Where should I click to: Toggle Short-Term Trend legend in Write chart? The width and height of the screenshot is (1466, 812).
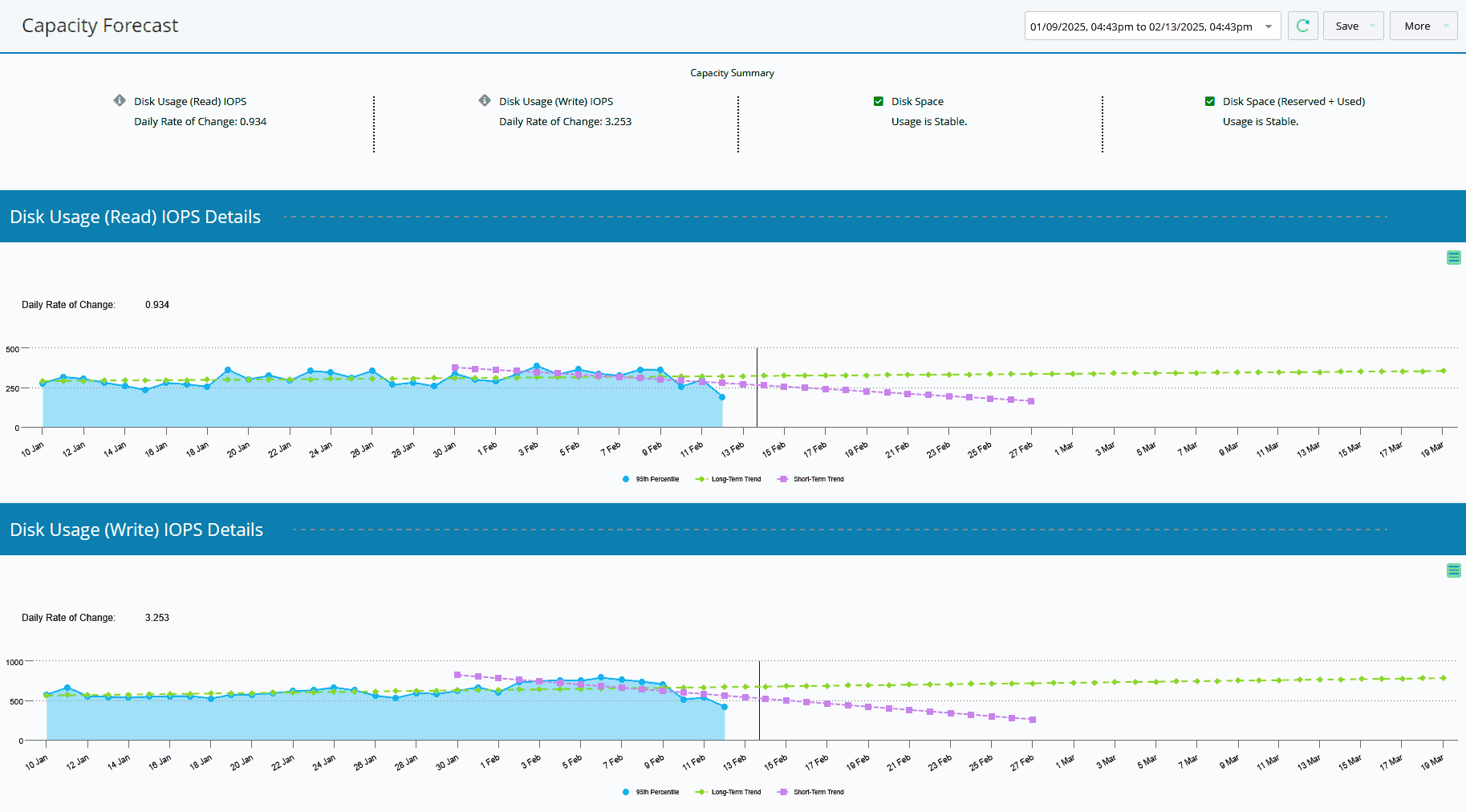[x=811, y=792]
